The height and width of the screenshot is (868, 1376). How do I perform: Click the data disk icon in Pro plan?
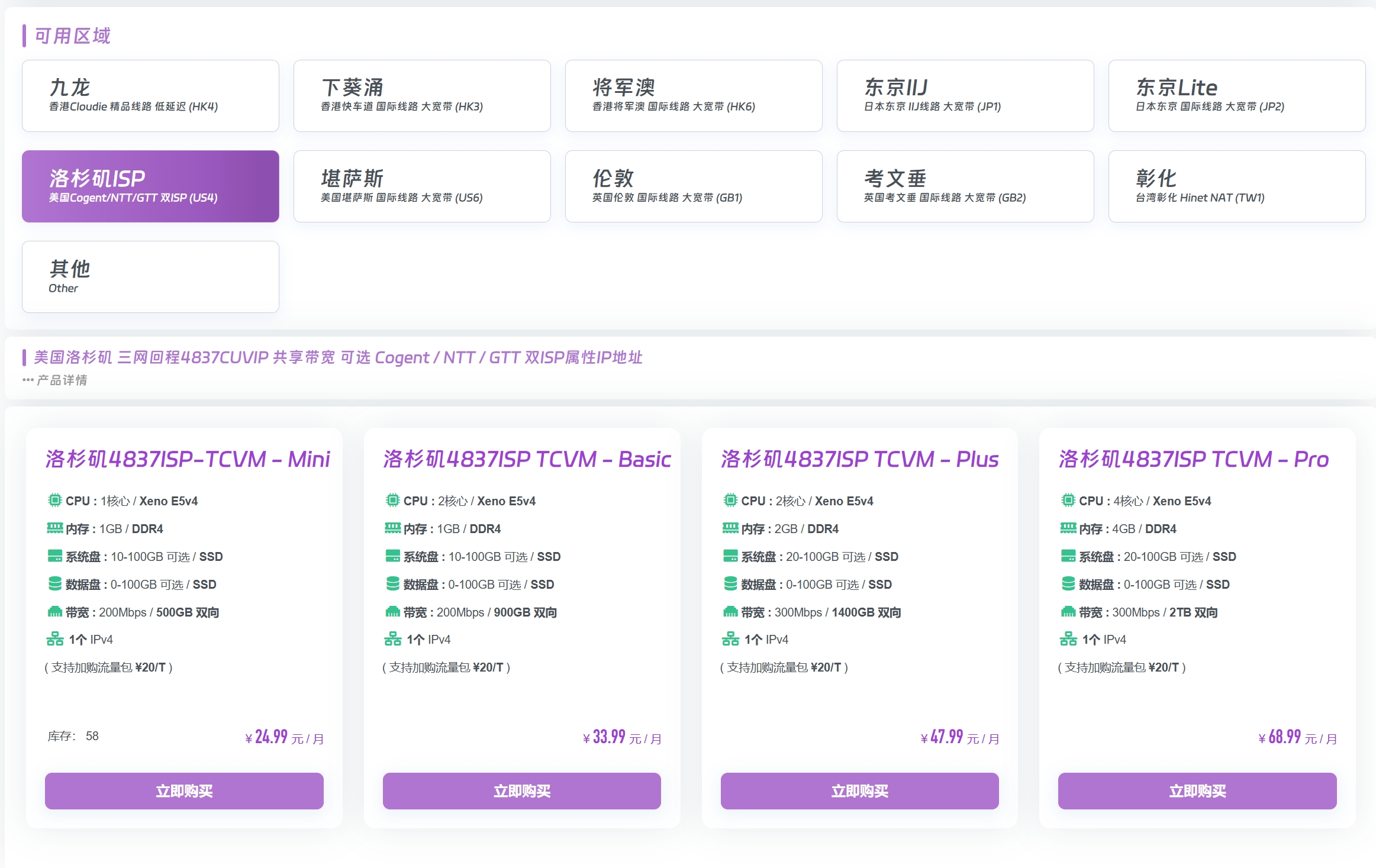tap(1068, 584)
